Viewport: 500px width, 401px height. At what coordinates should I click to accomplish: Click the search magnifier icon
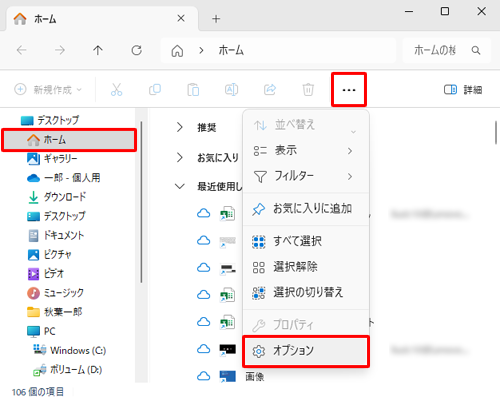click(476, 50)
